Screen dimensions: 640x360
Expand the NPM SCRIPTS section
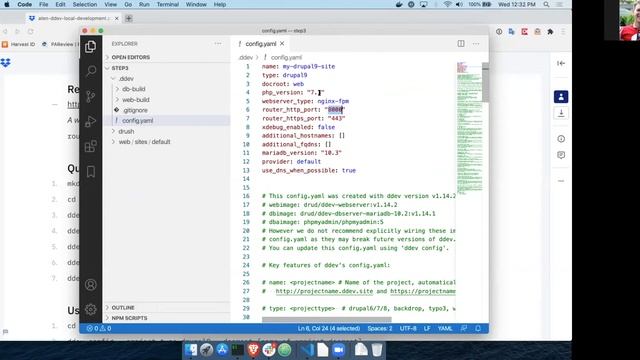(x=168, y=318)
